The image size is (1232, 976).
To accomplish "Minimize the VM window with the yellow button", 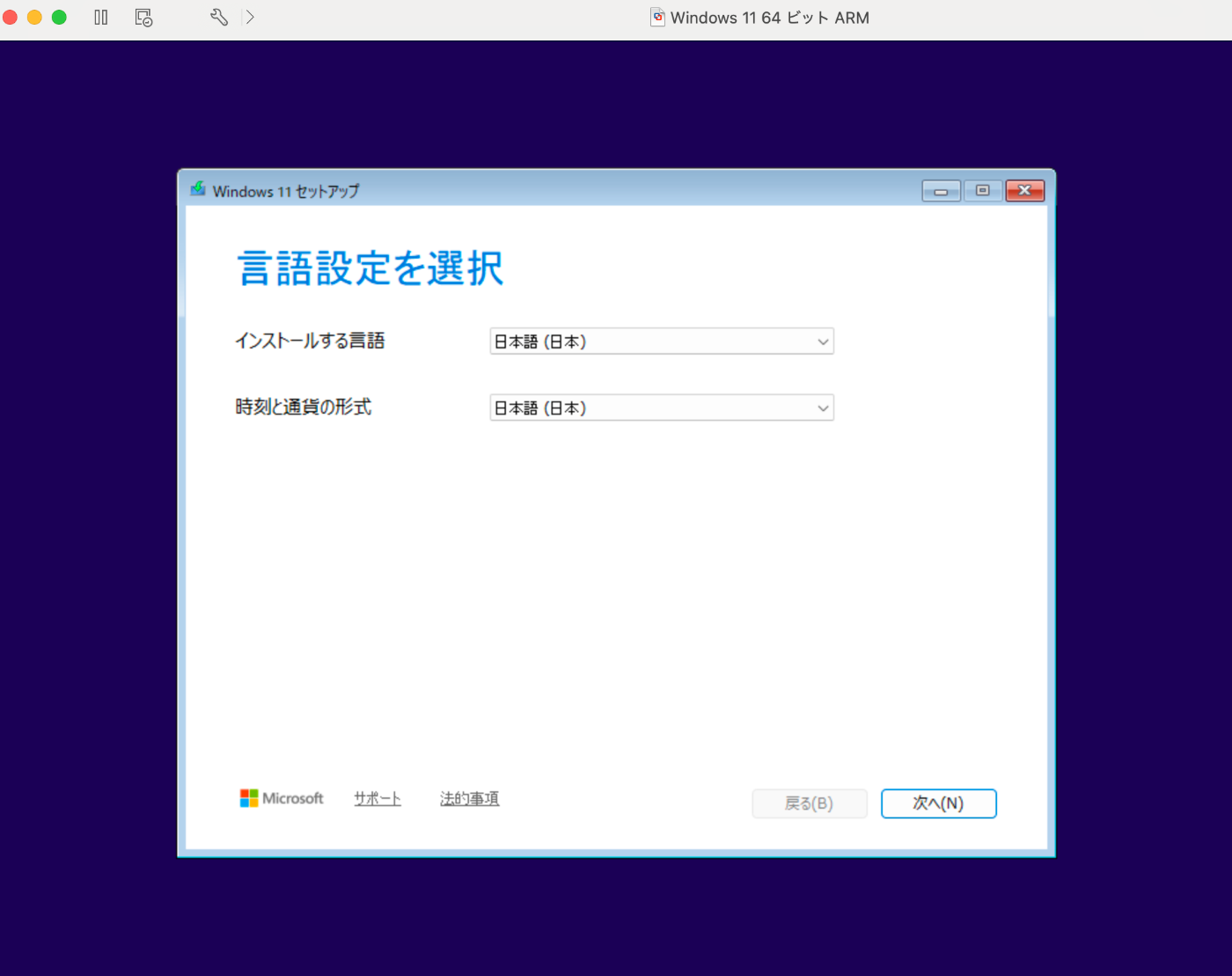I will tap(35, 18).
